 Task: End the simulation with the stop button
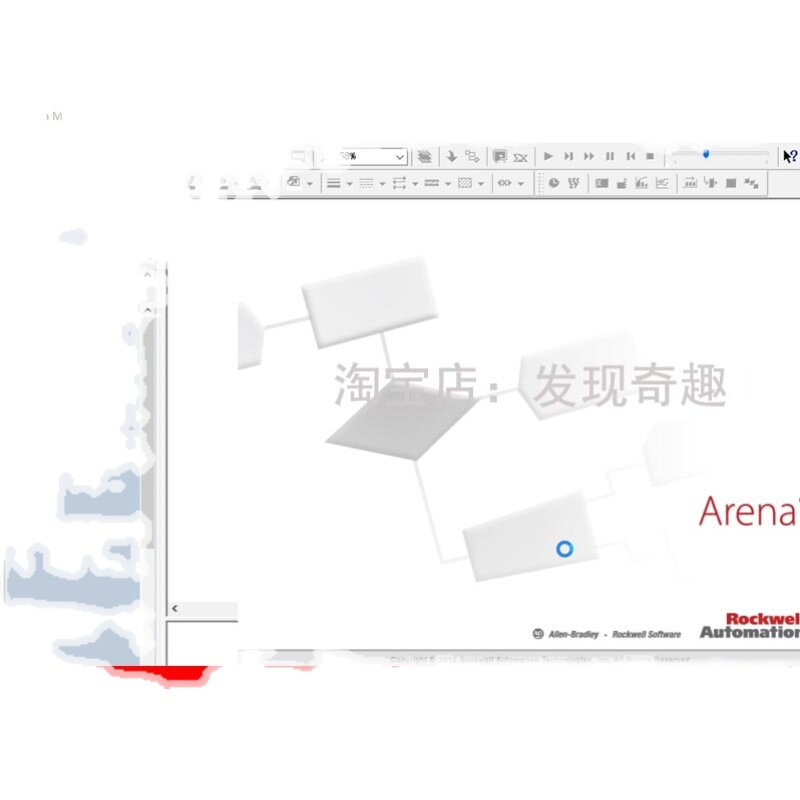[x=650, y=156]
